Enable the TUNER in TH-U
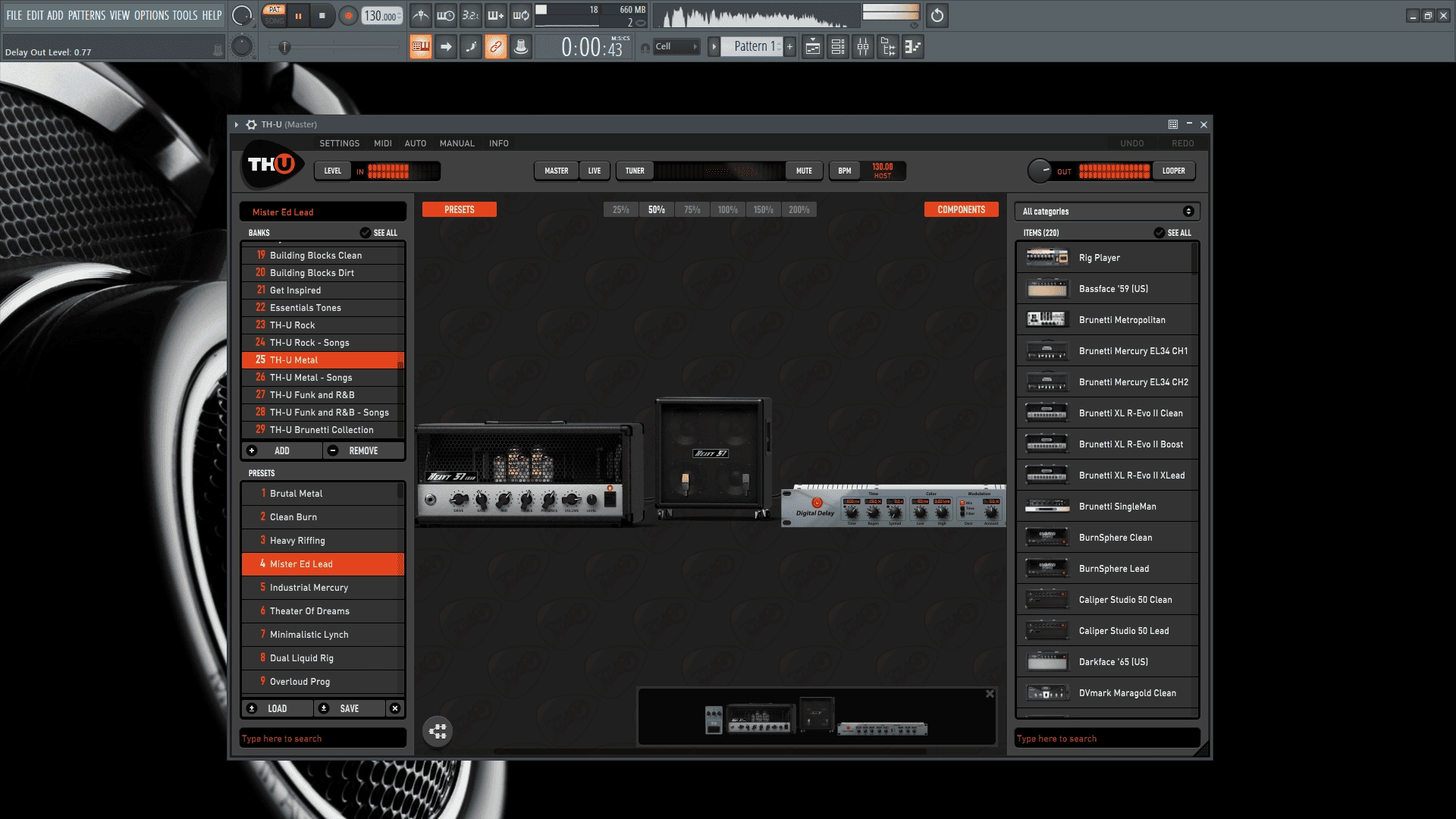 pos(635,171)
